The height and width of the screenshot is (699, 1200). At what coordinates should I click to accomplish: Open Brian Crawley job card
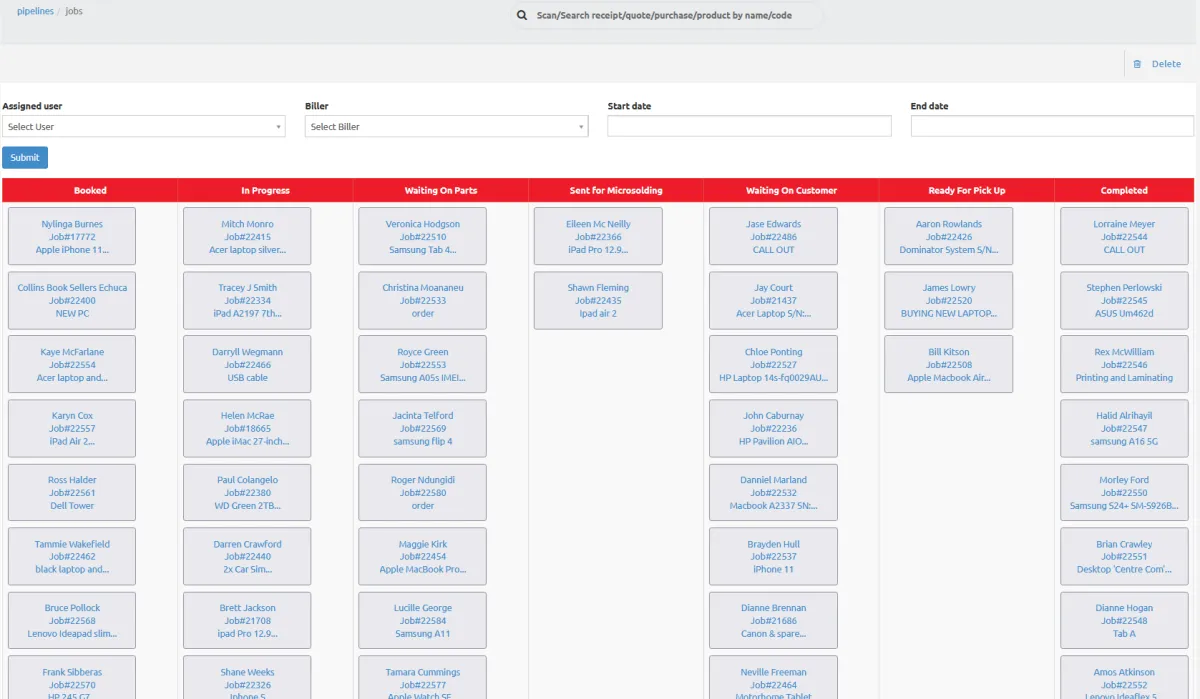coord(1124,557)
